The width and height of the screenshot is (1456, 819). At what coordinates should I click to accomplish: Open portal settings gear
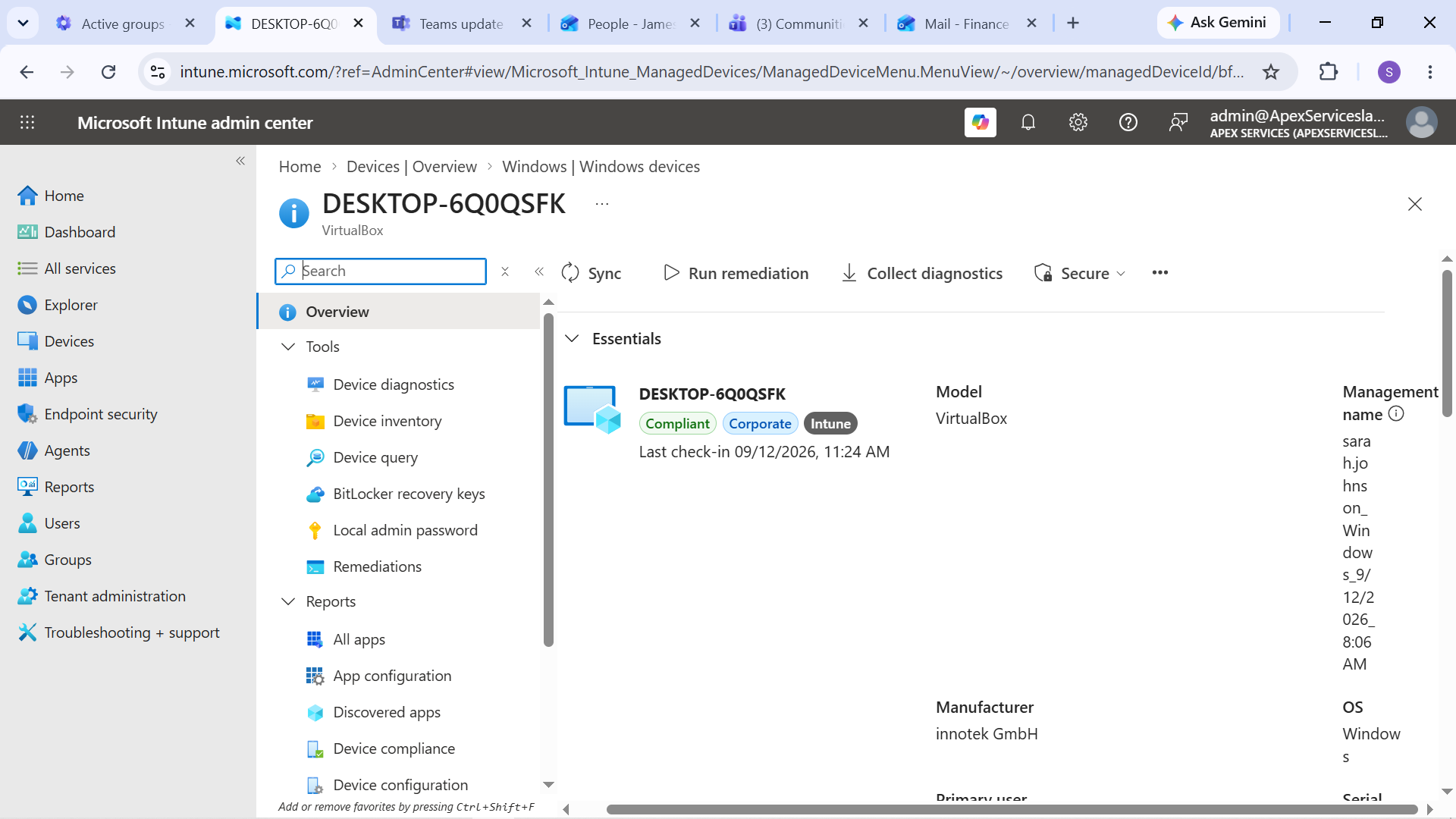pos(1078,122)
